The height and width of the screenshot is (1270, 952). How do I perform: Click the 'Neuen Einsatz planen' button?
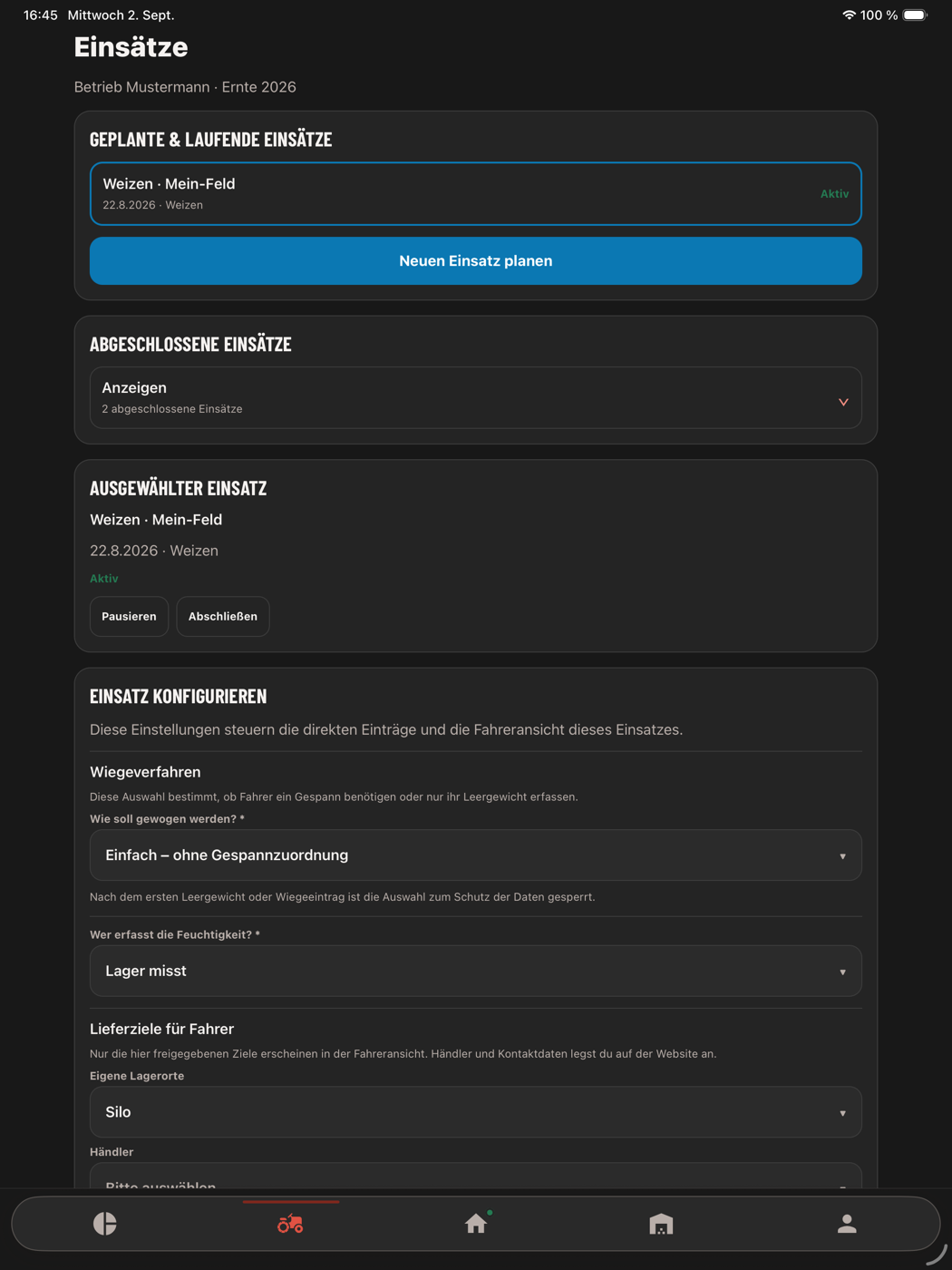476,261
